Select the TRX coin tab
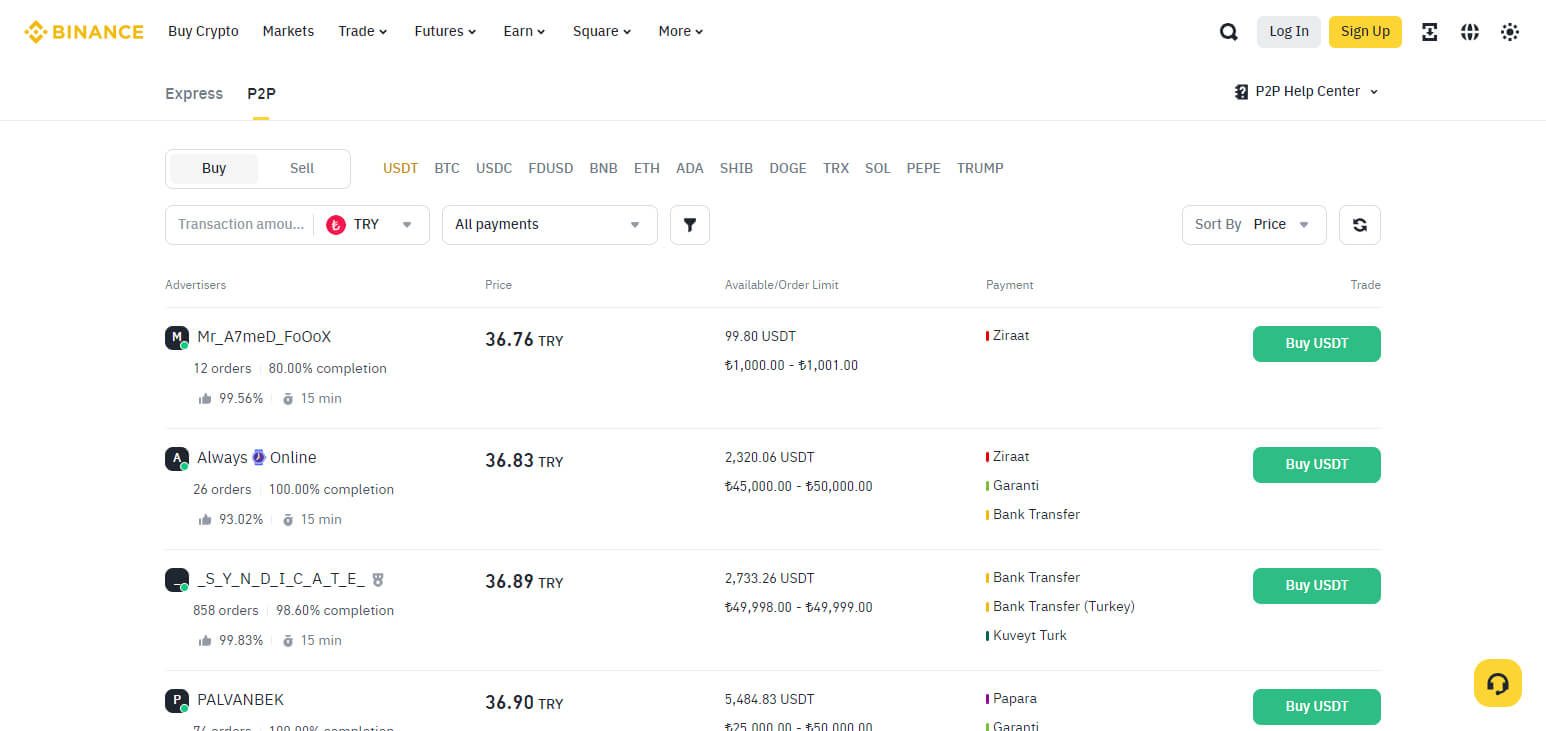The height and width of the screenshot is (731, 1546). (836, 169)
